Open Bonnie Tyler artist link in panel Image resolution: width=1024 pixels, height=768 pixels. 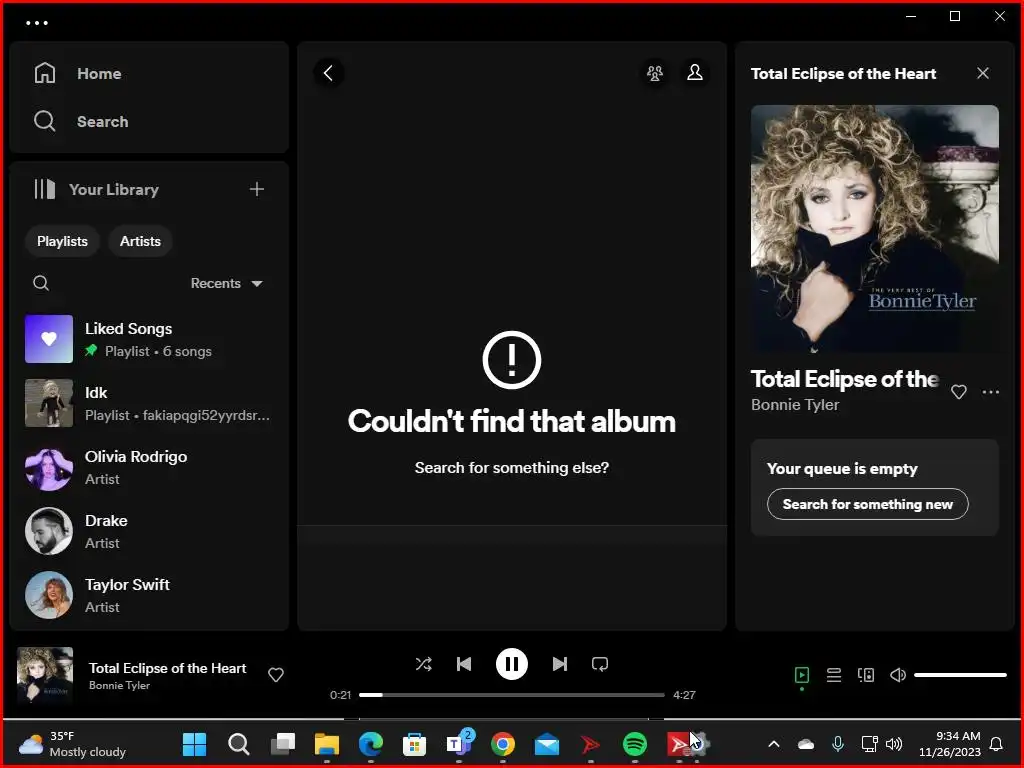pyautogui.click(x=795, y=404)
